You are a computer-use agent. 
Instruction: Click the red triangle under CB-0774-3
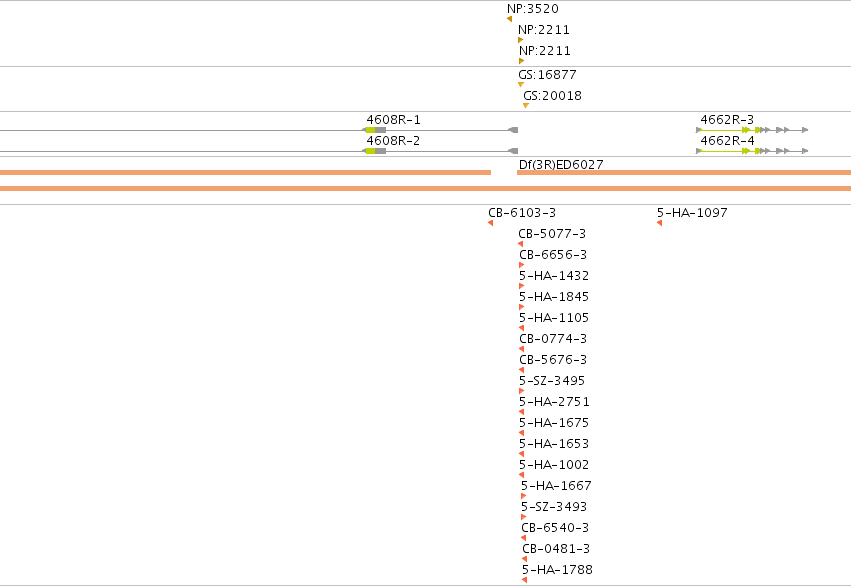[522, 349]
